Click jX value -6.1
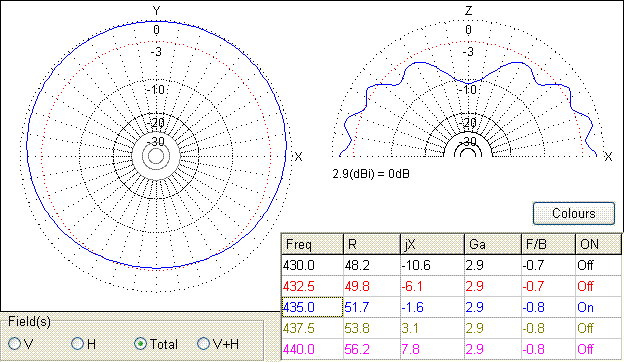The width and height of the screenshot is (624, 362). click(x=432, y=286)
